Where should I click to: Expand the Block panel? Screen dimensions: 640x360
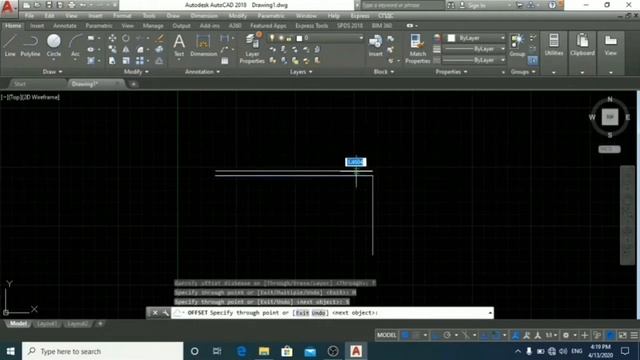384,72
